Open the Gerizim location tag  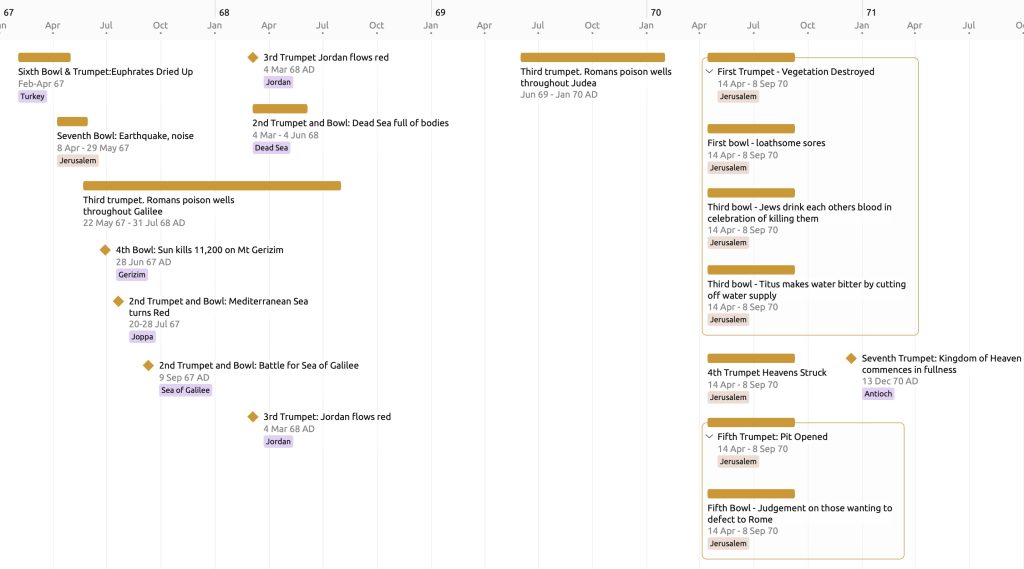point(132,274)
